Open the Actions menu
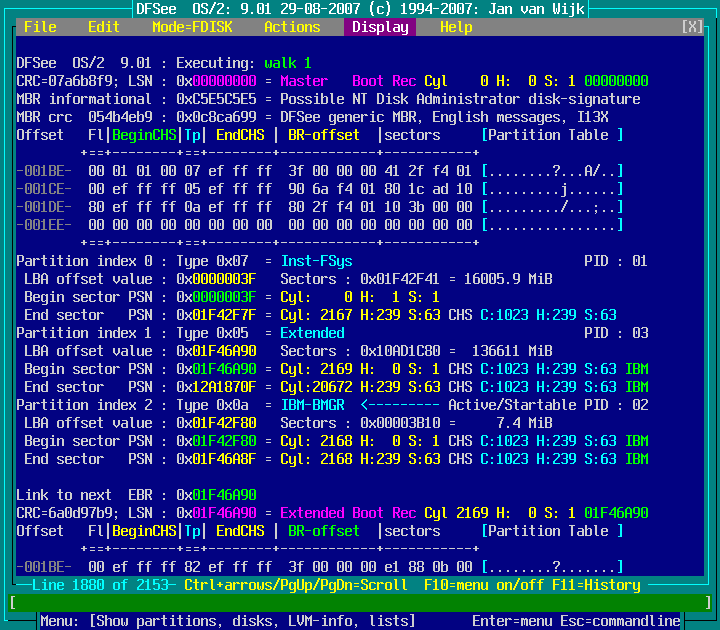This screenshot has height=630, width=720. (292, 27)
